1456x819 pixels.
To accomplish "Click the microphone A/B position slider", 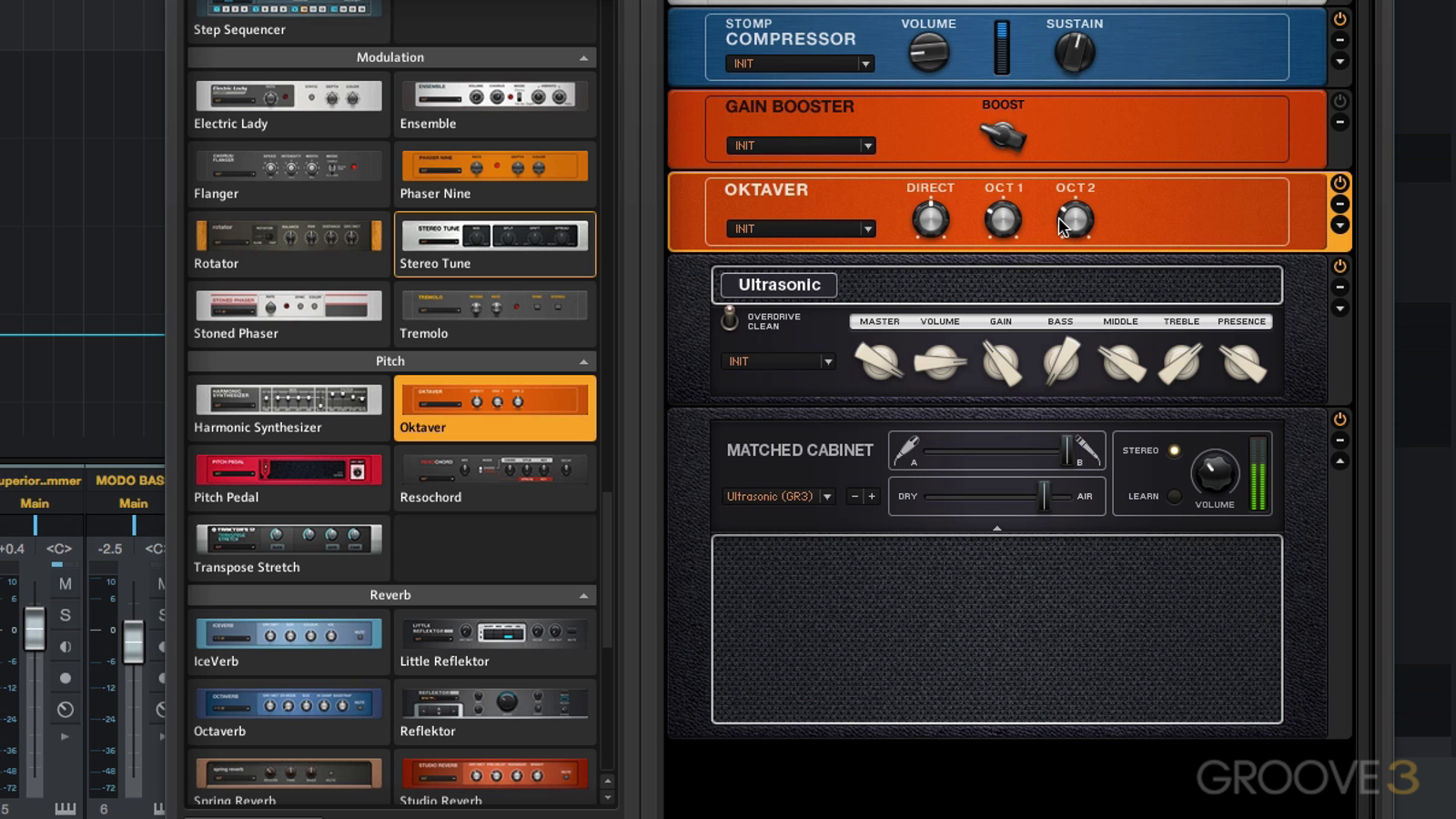I will point(1067,449).
